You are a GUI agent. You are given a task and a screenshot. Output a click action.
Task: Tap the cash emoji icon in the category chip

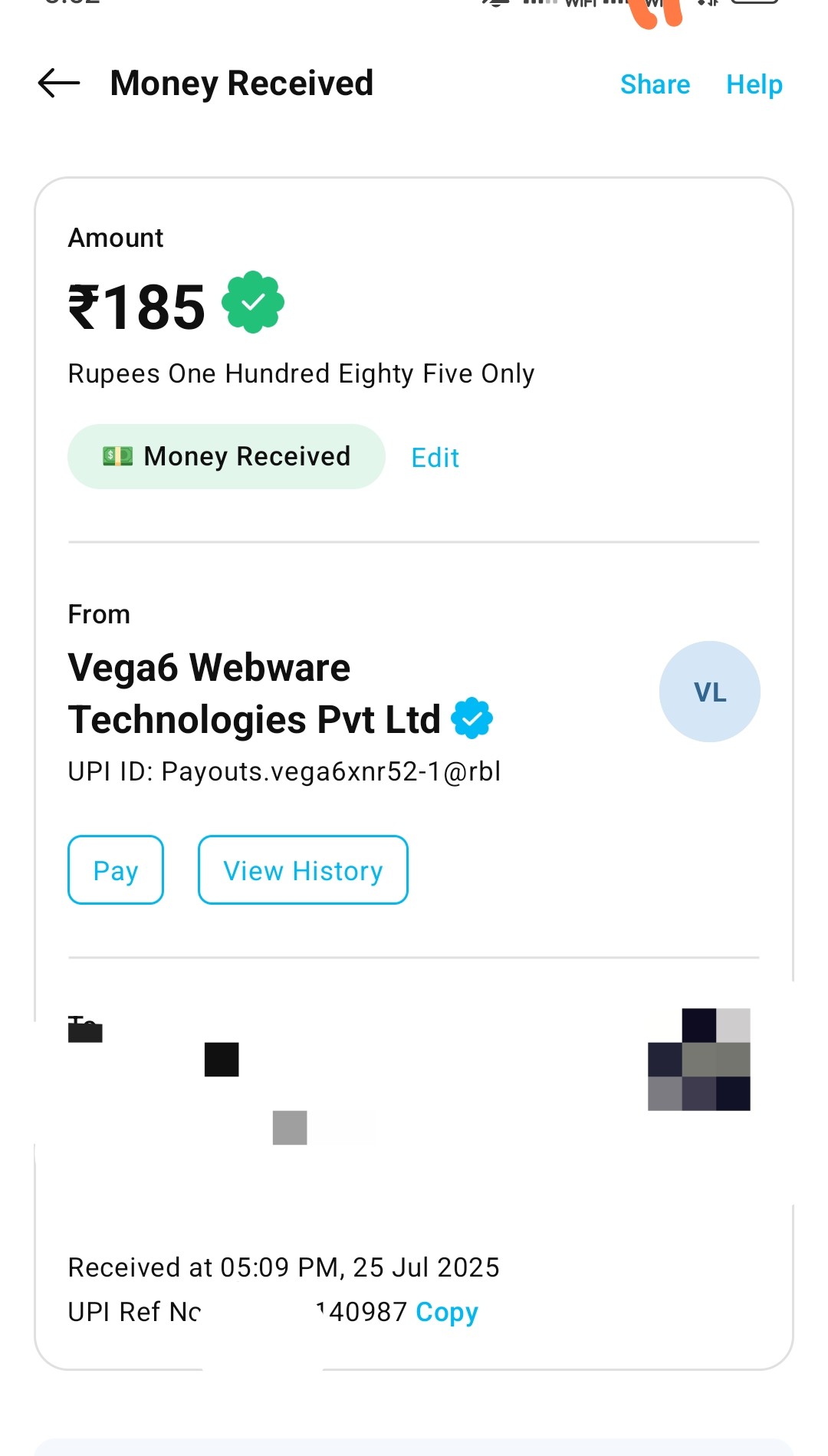pos(118,457)
